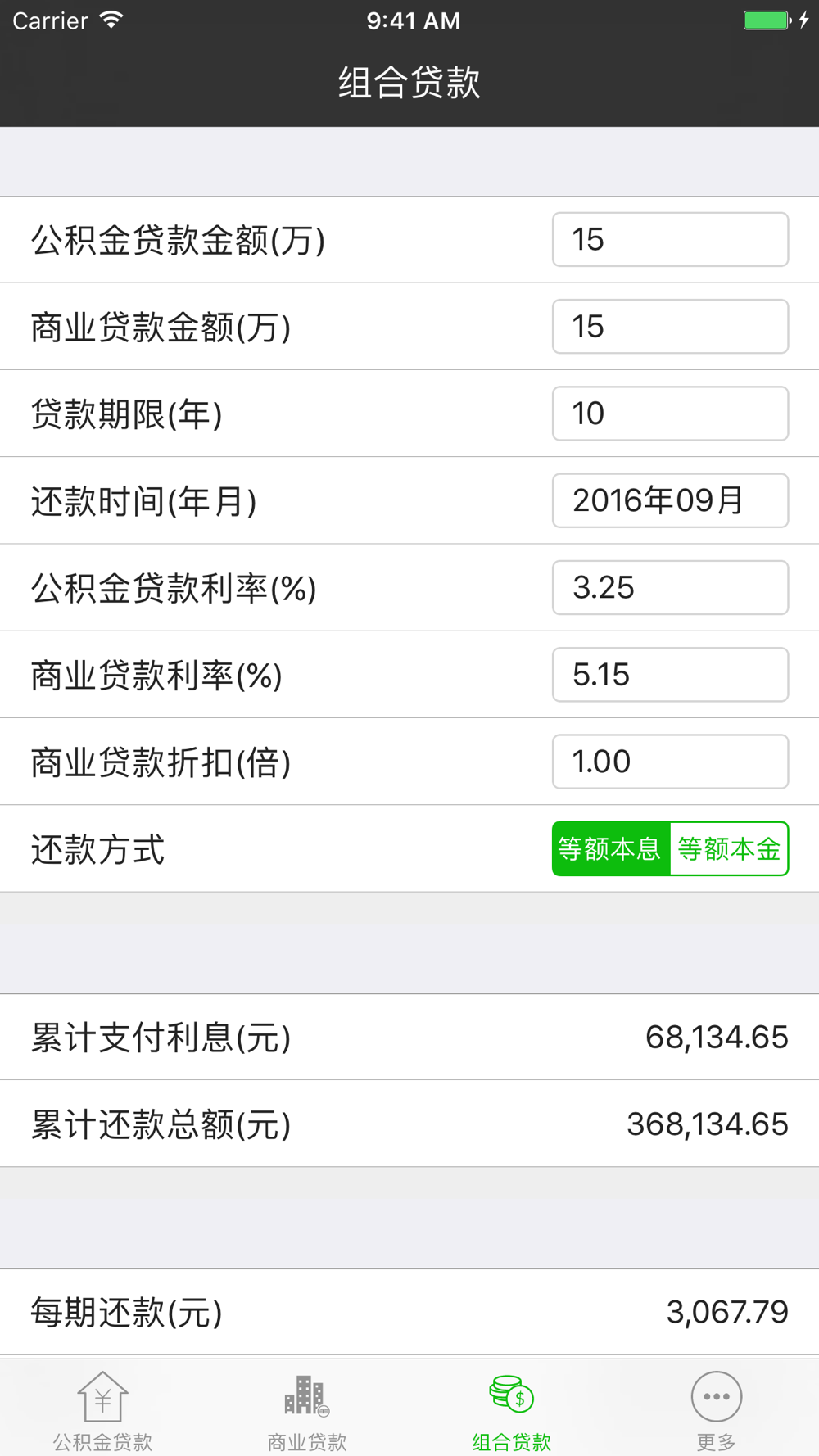Tap the battery status icon
Viewport: 819px width, 1456px height.
click(767, 20)
